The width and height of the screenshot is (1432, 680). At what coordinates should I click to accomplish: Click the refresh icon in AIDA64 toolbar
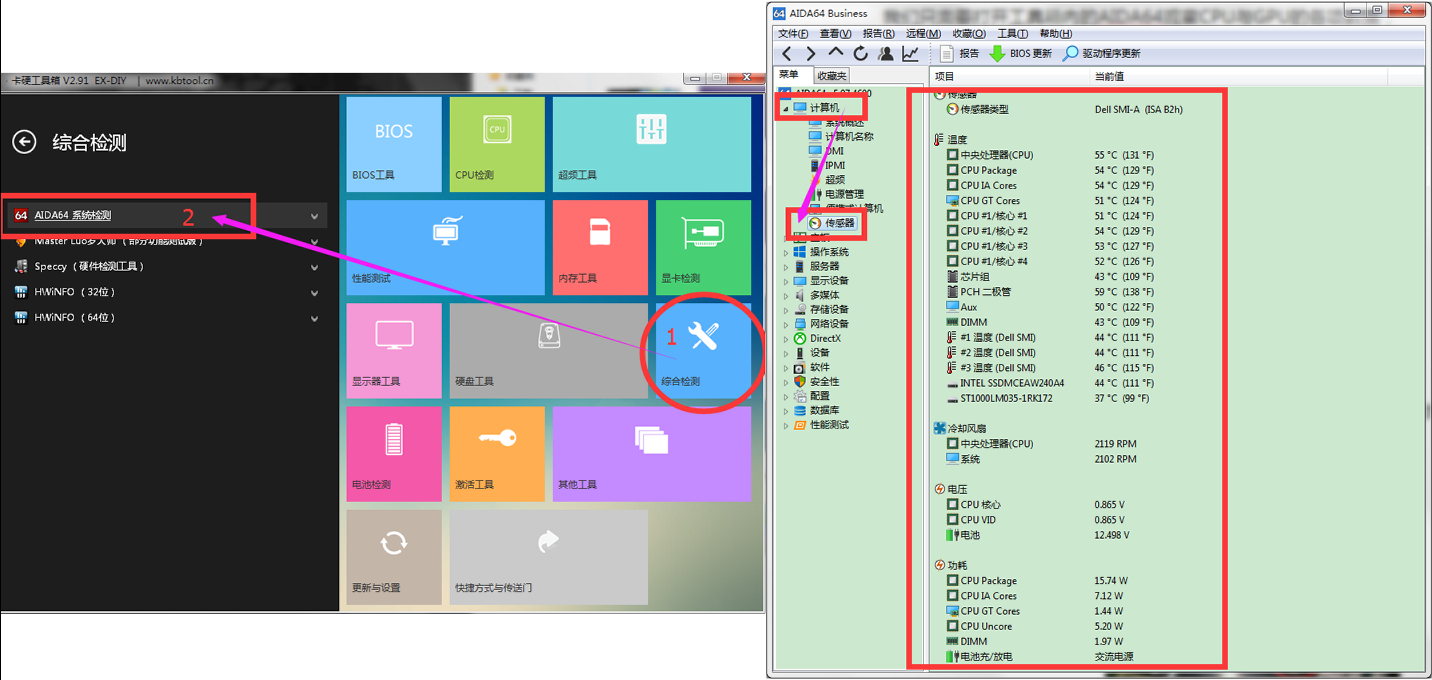pyautogui.click(x=860, y=53)
